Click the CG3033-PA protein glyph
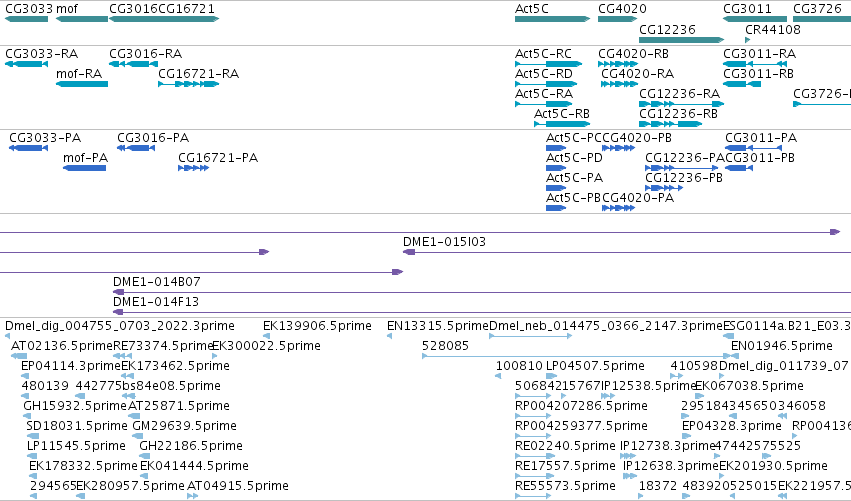Image resolution: width=851 pixels, height=501 pixels. click(x=29, y=148)
